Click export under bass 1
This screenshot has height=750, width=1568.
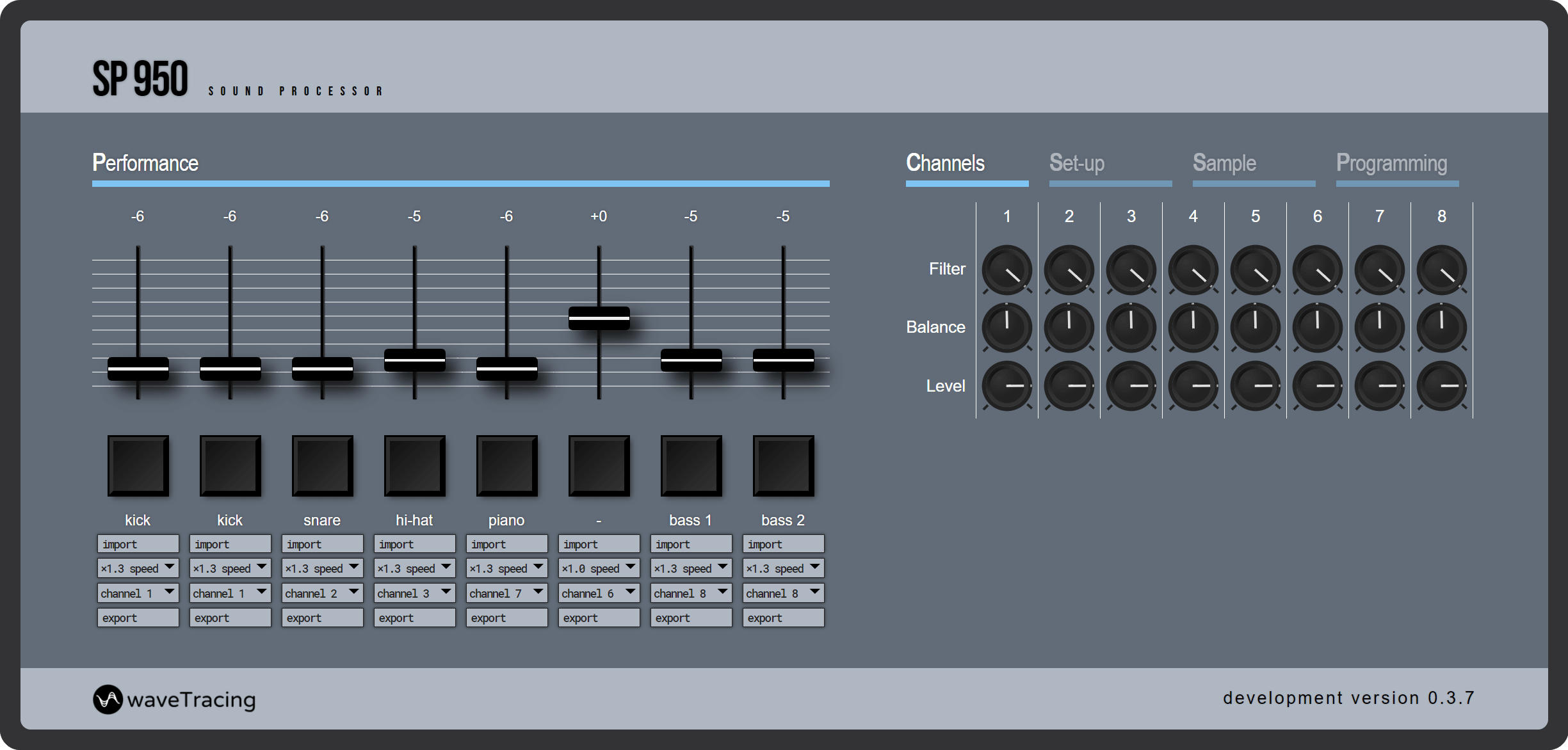pyautogui.click(x=691, y=618)
